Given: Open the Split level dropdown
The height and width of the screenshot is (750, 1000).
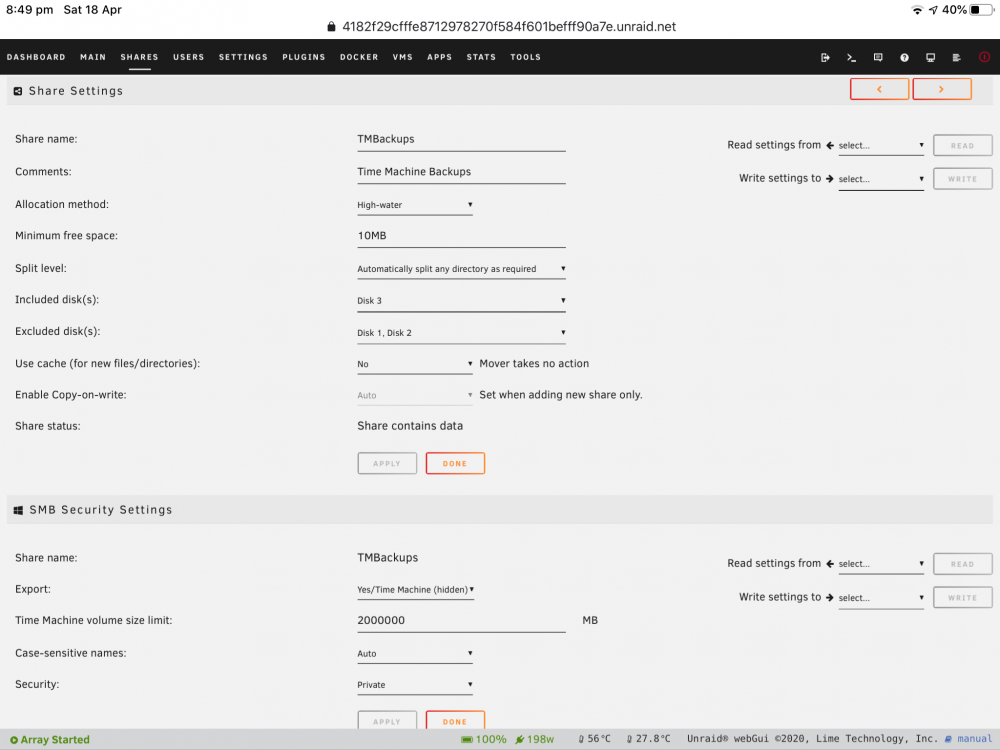Looking at the screenshot, I should (x=461, y=268).
